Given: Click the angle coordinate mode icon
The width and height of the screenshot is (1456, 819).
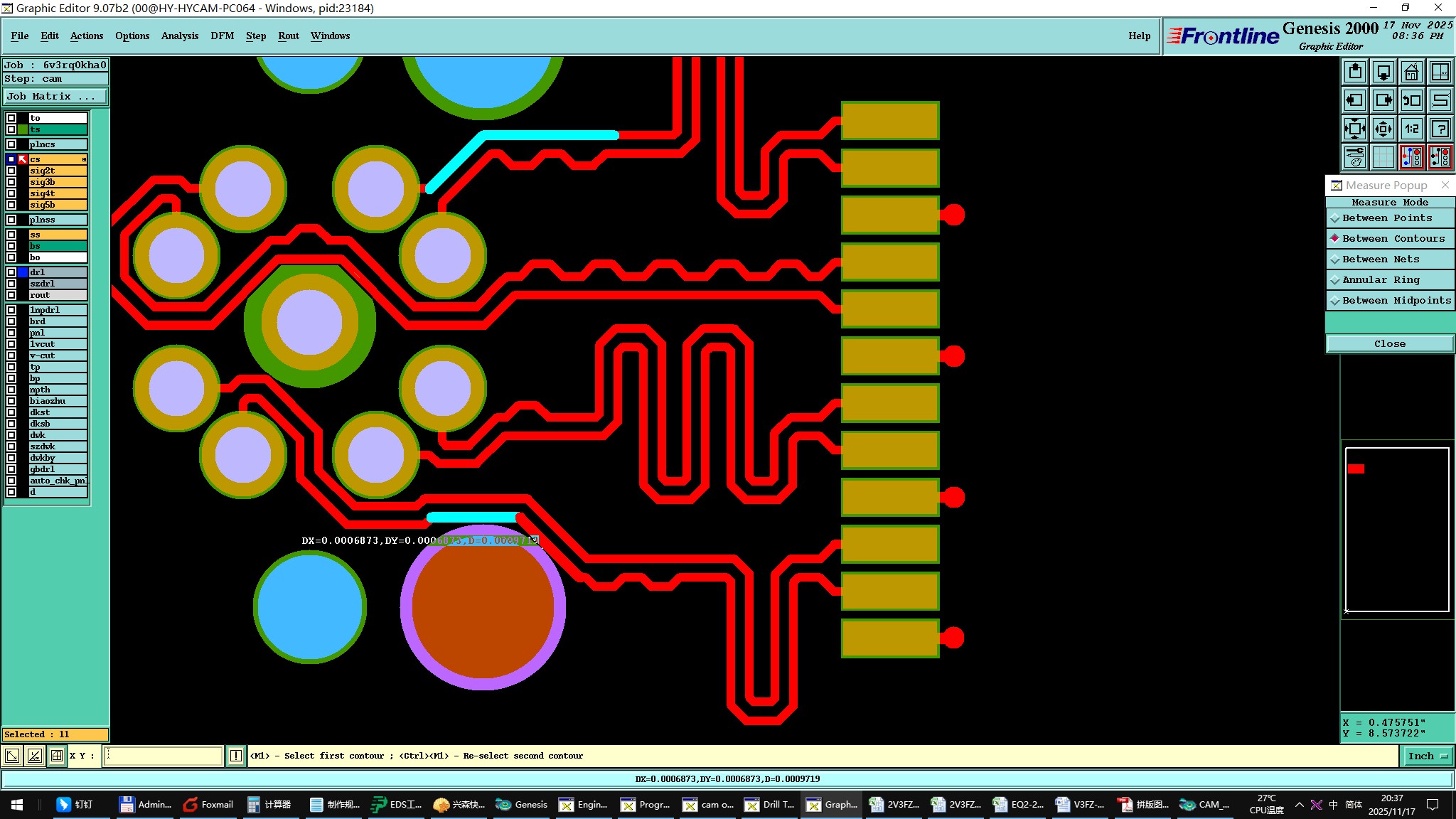Looking at the screenshot, I should (34, 756).
